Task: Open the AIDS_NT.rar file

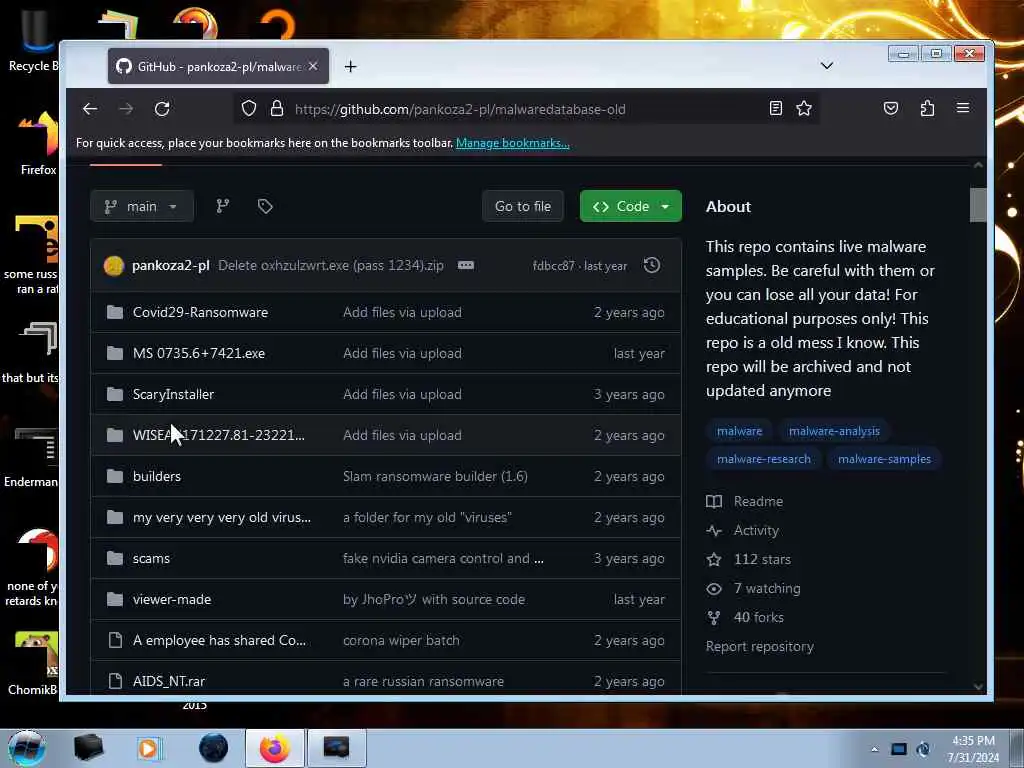Action: (x=168, y=681)
